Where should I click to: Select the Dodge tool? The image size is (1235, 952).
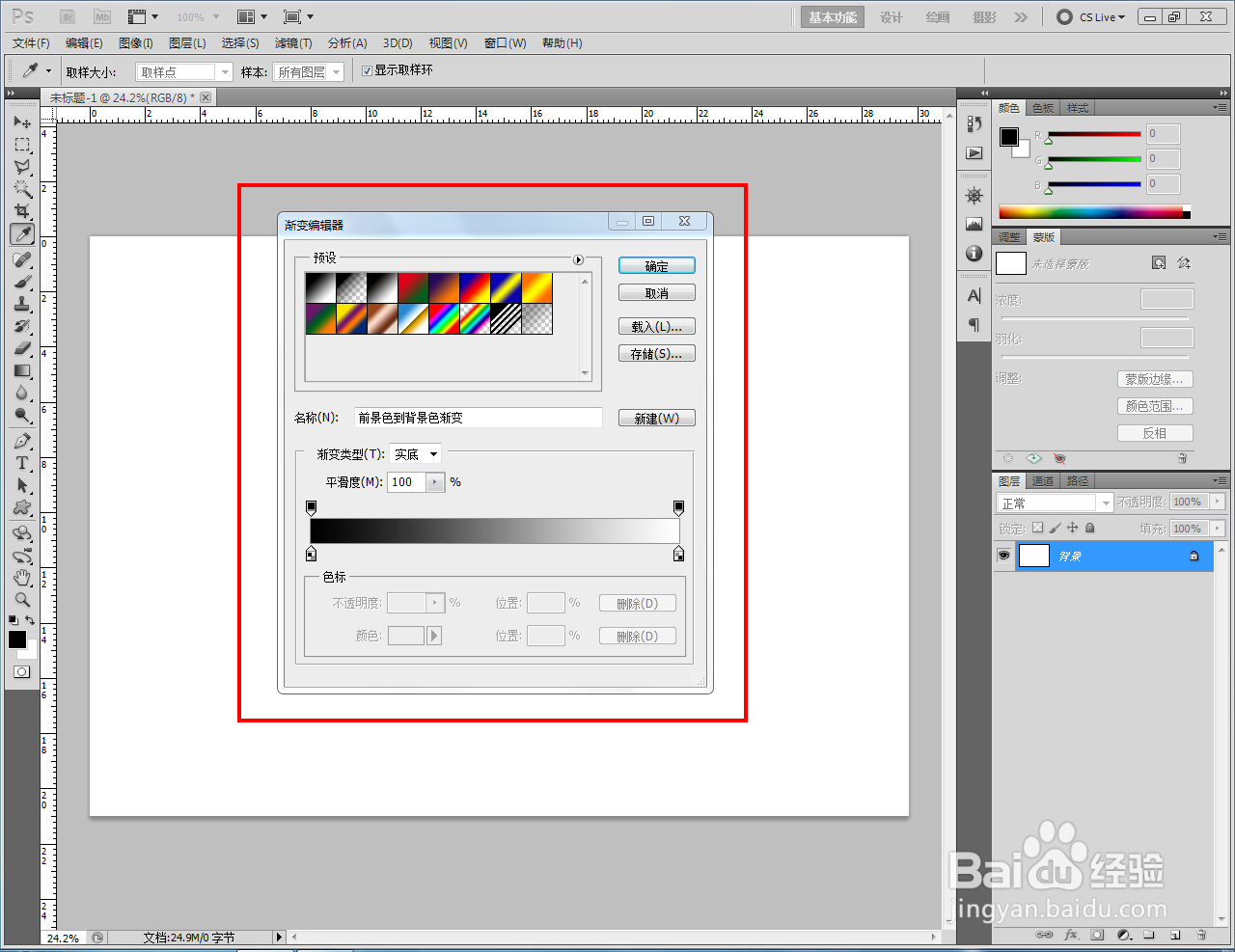pos(22,415)
